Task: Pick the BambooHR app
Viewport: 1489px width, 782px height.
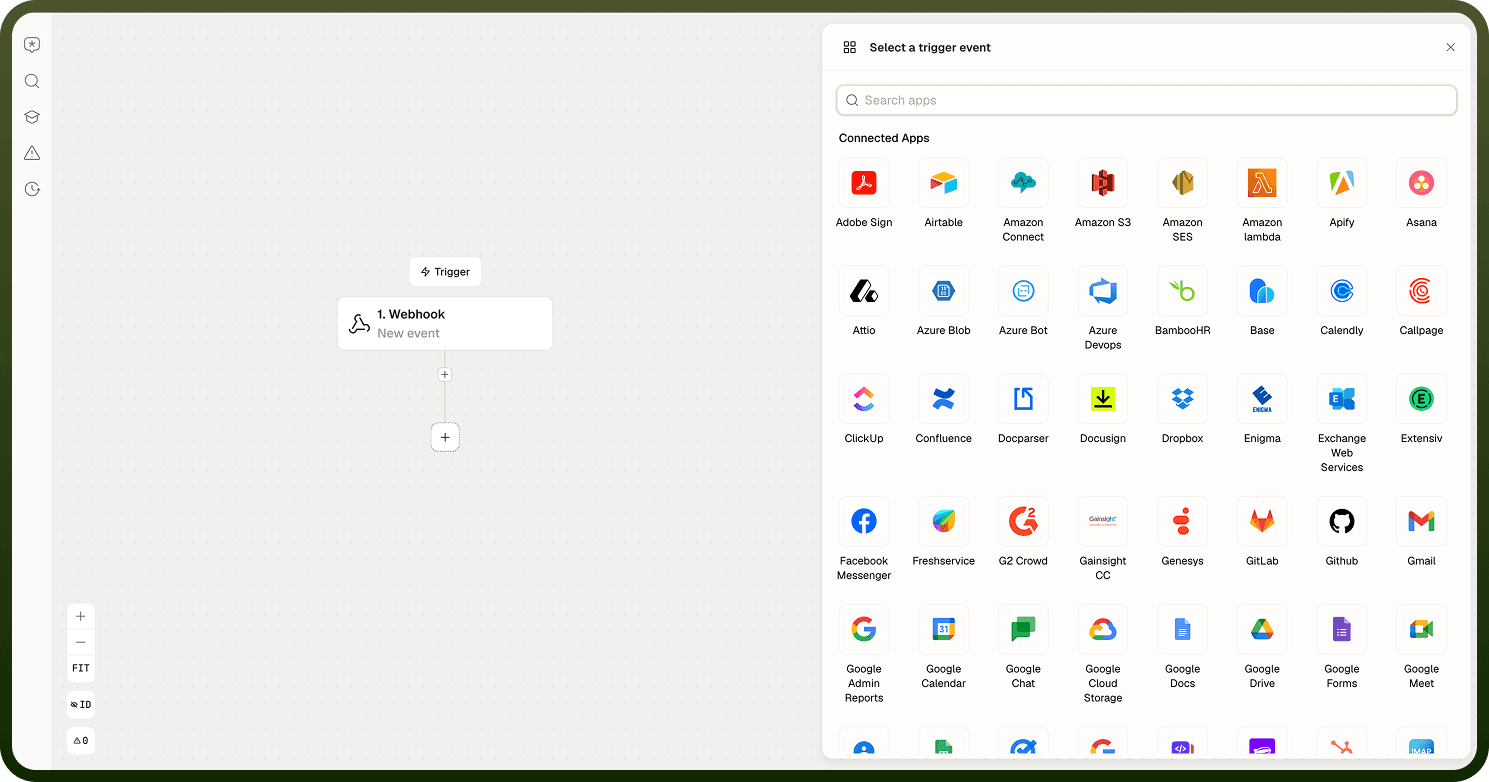Action: tap(1182, 291)
